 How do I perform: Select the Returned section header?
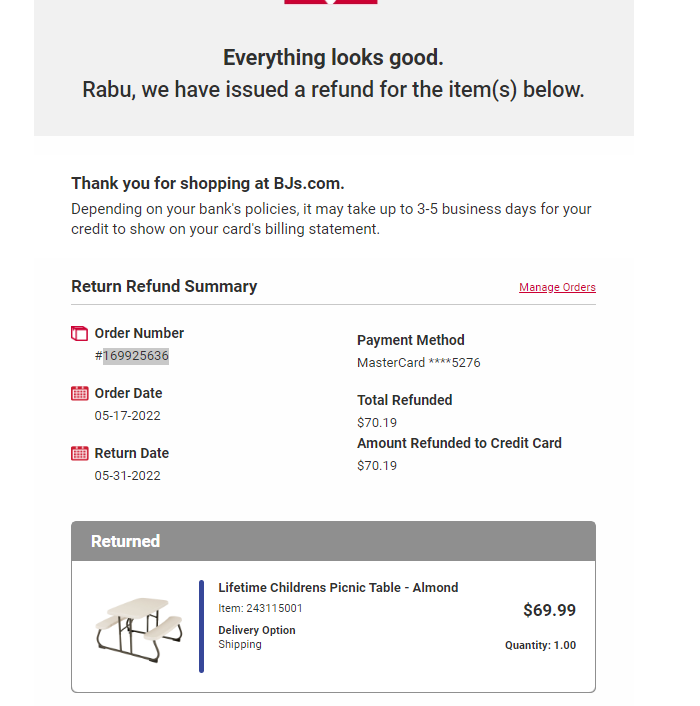click(x=334, y=541)
